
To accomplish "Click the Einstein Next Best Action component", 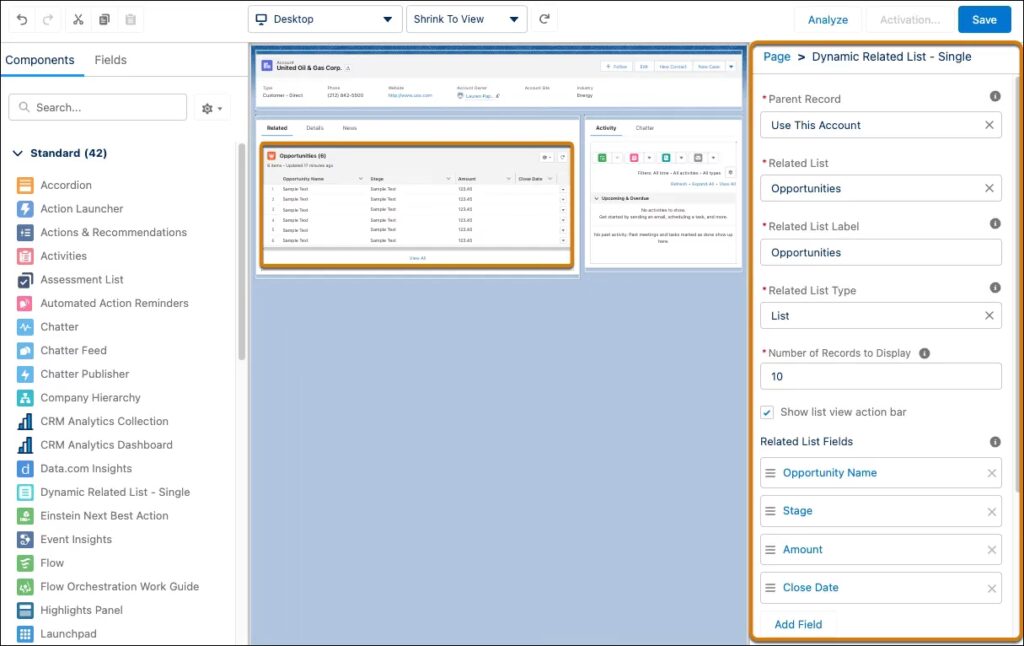I will coord(104,516).
